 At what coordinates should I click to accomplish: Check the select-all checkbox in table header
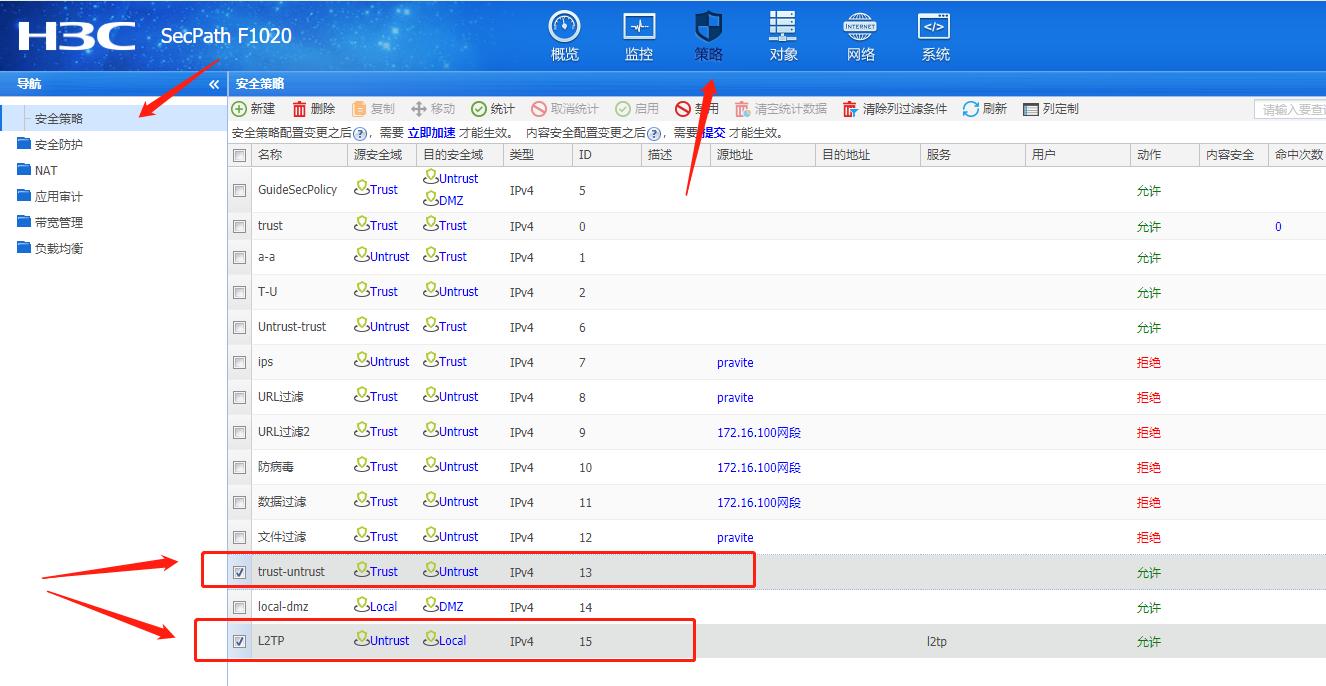click(x=238, y=155)
